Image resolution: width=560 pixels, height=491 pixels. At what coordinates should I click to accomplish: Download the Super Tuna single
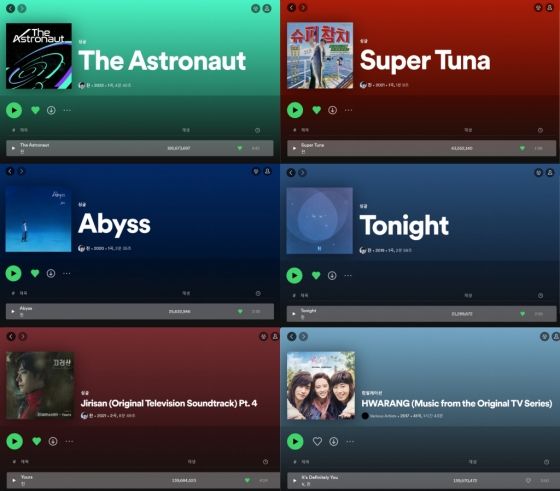pyautogui.click(x=332, y=110)
